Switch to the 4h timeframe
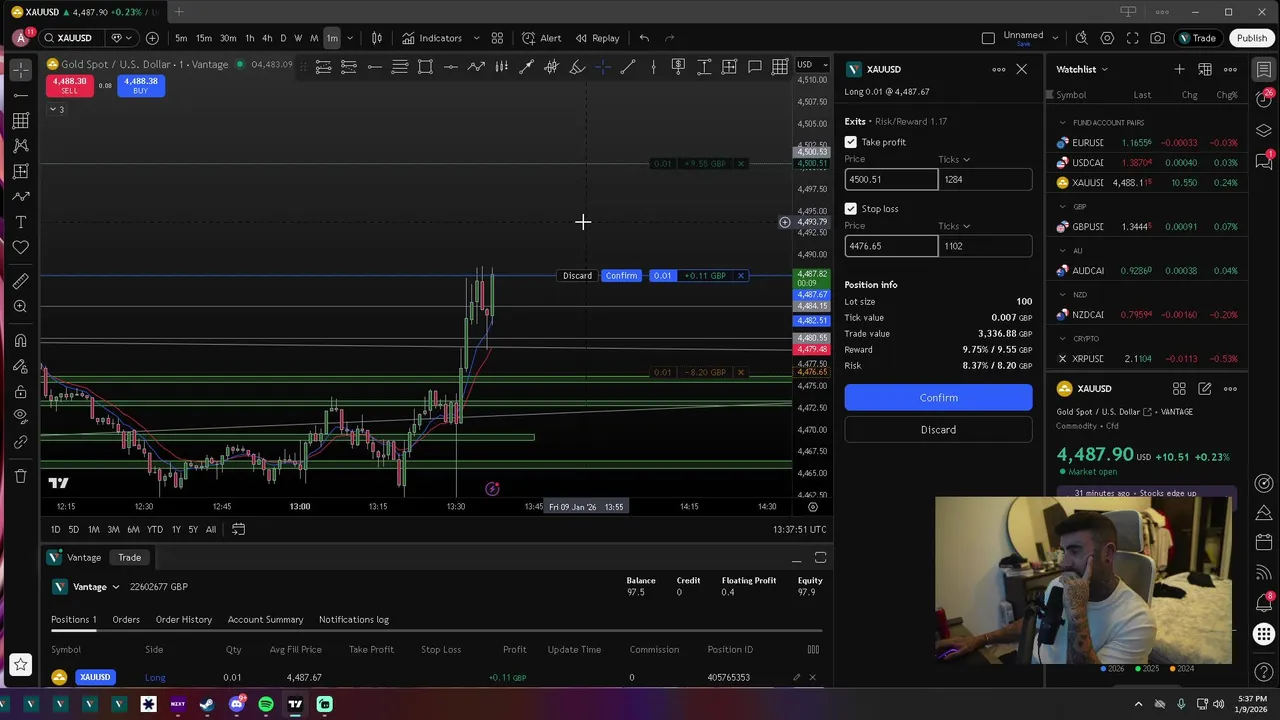 point(267,38)
